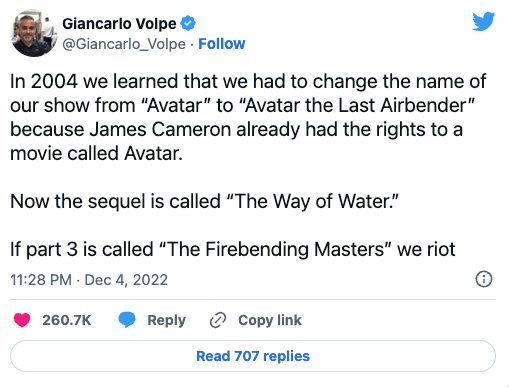Click the tweet paragraph mentioning James Cameron
Viewport: 509px width, 387px height.
pyautogui.click(x=248, y=117)
